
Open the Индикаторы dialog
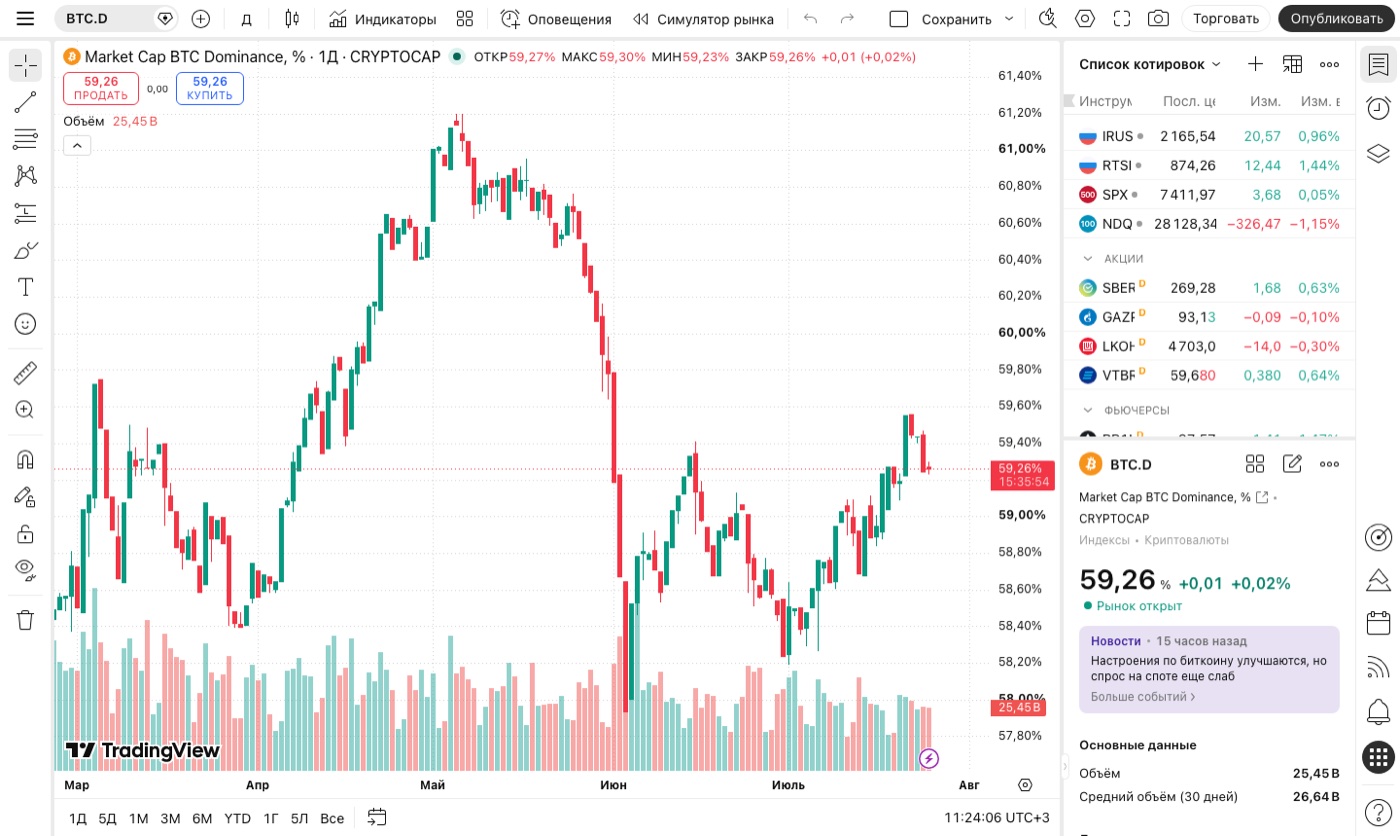(x=383, y=19)
